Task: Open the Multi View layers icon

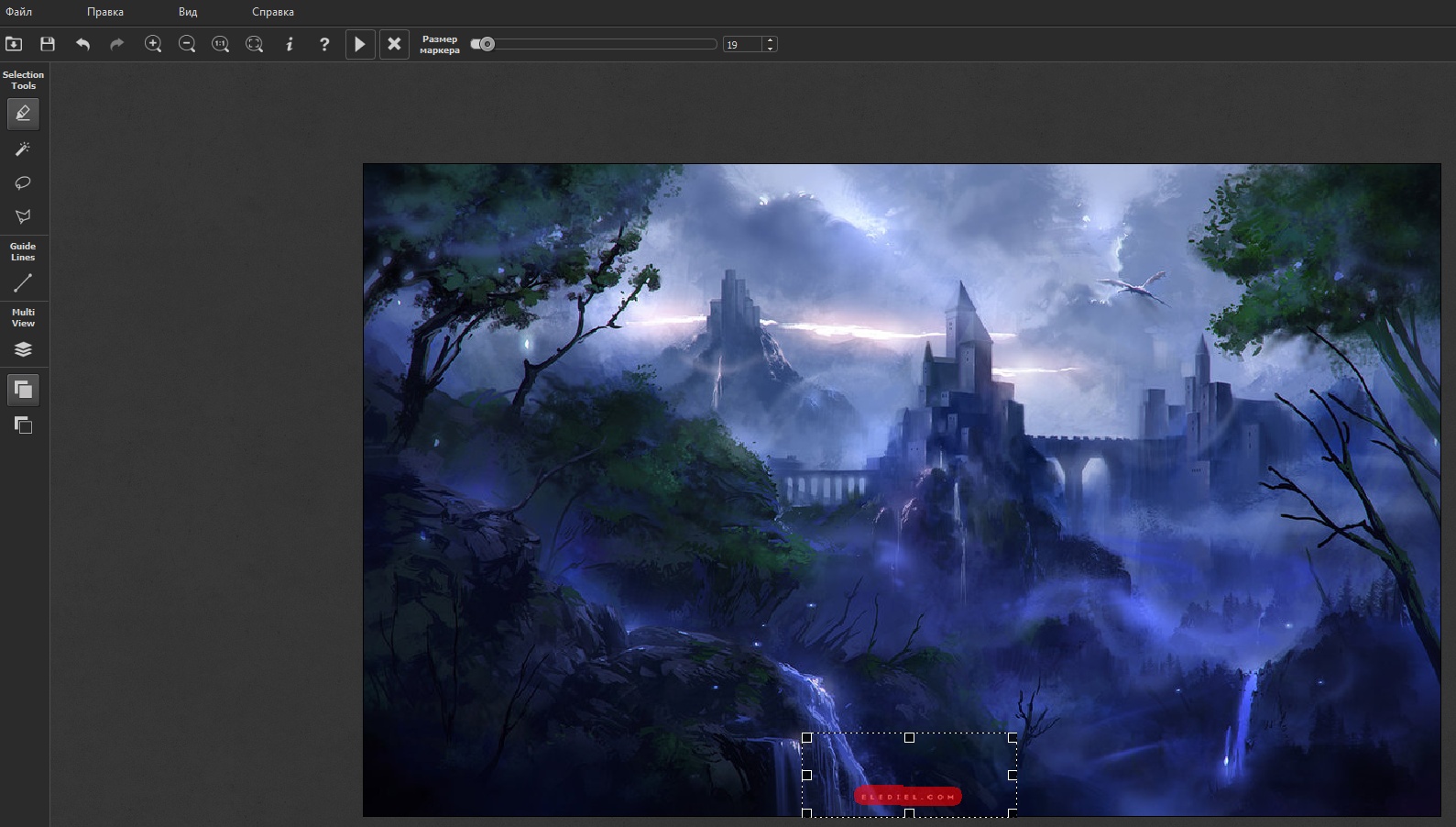Action: point(23,349)
